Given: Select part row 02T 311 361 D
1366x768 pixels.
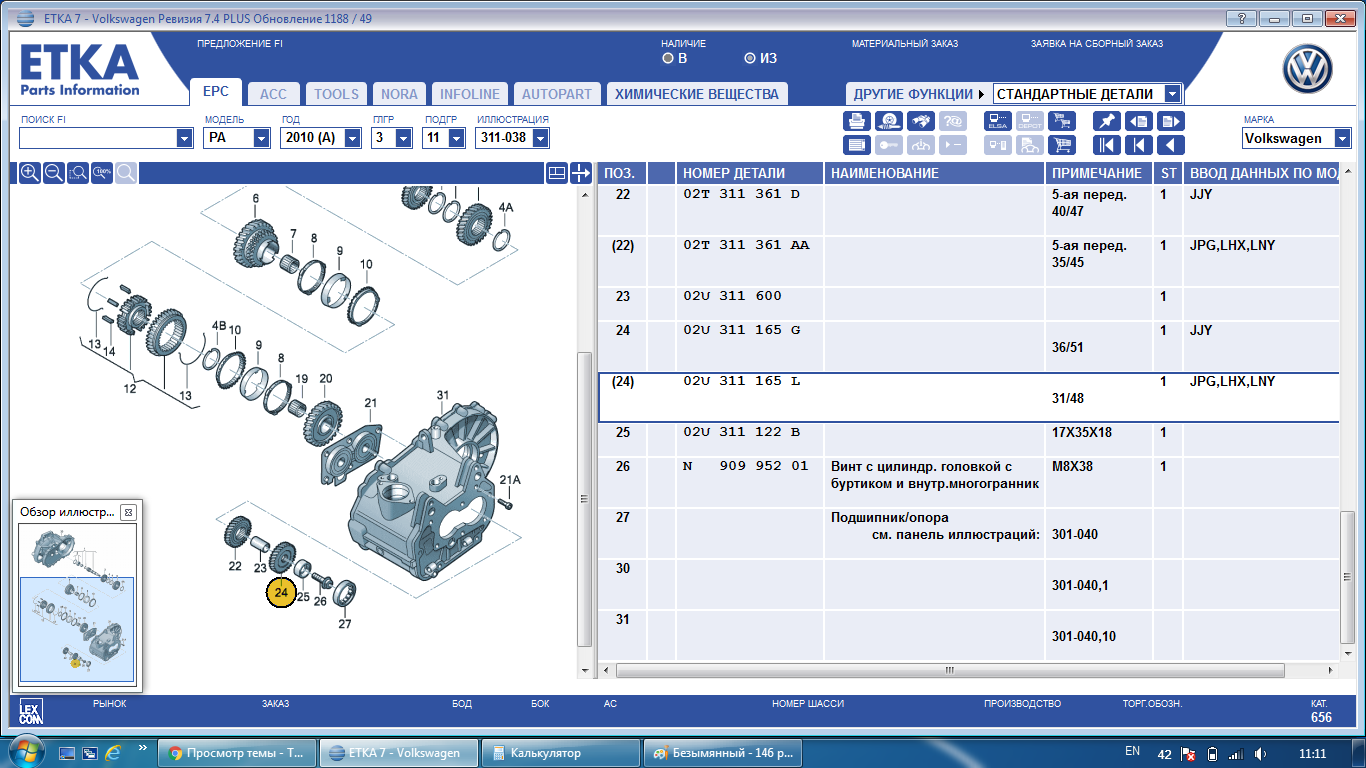Looking at the screenshot, I should pyautogui.click(x=969, y=210).
